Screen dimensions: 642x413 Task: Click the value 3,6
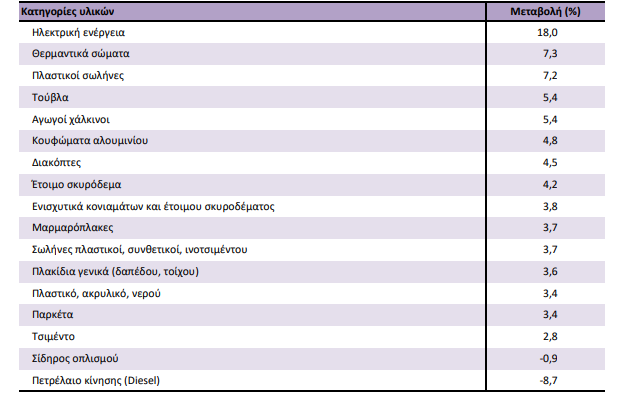coord(550,272)
